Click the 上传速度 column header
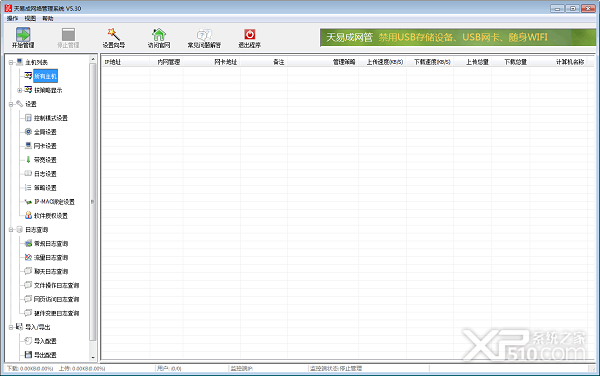This screenshot has width=600, height=376. [382, 62]
